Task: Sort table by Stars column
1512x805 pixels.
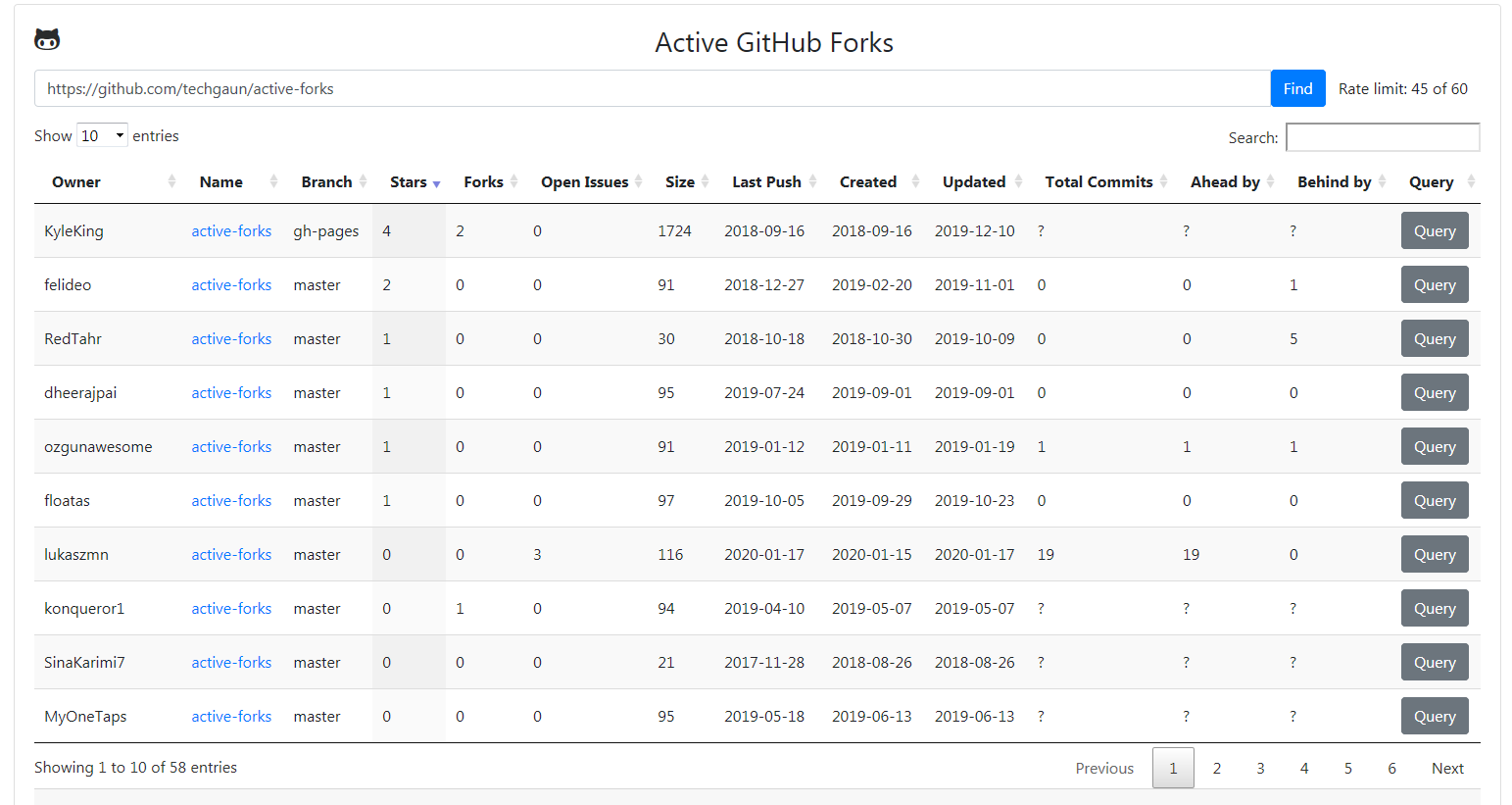Action: point(410,181)
